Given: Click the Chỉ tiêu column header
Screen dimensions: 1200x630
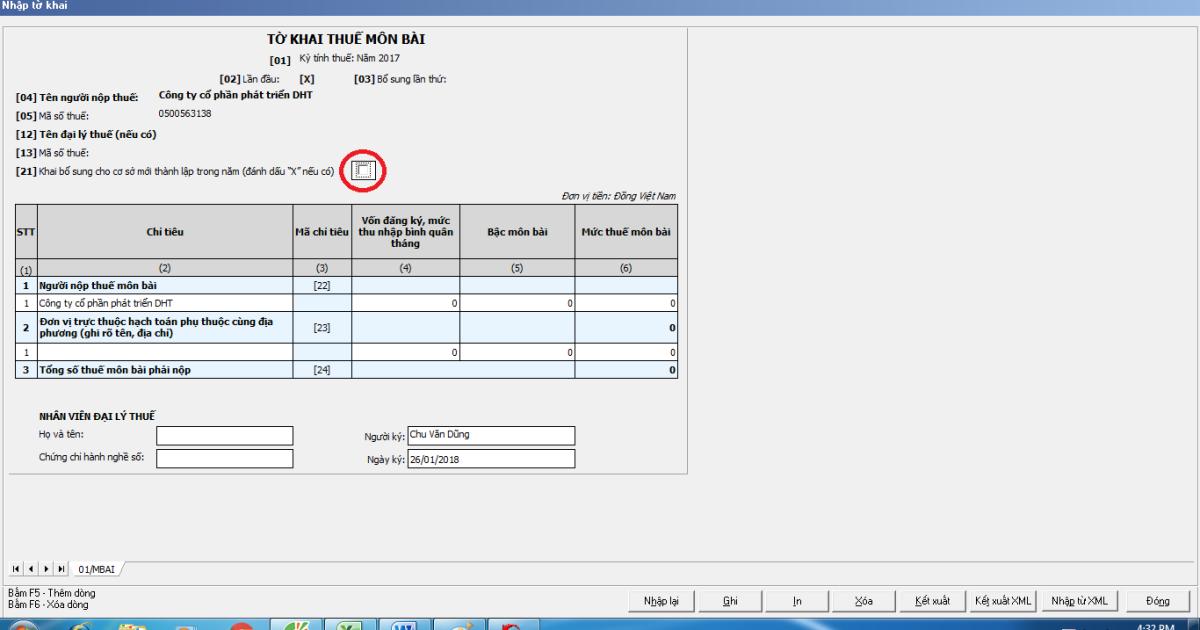Looking at the screenshot, I should (x=165, y=232).
